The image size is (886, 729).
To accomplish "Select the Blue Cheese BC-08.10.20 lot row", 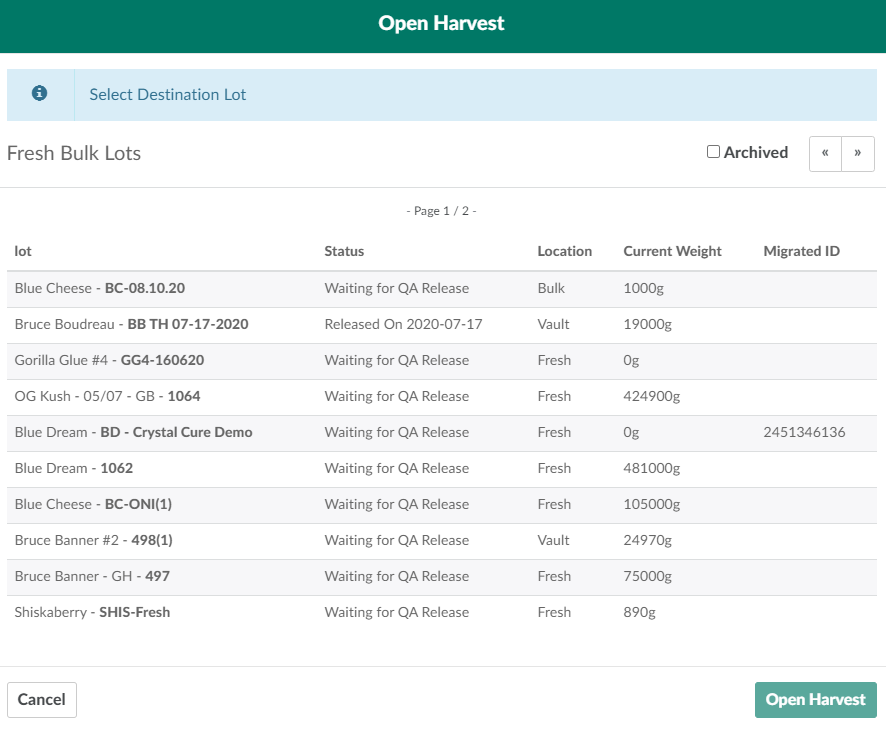I will click(x=100, y=288).
